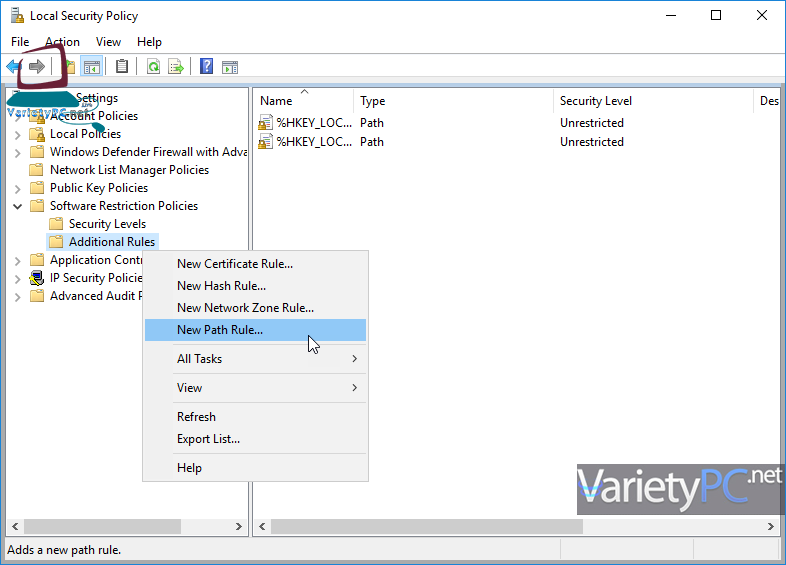786x565 pixels.
Task: Open the Action menu
Action: click(63, 42)
